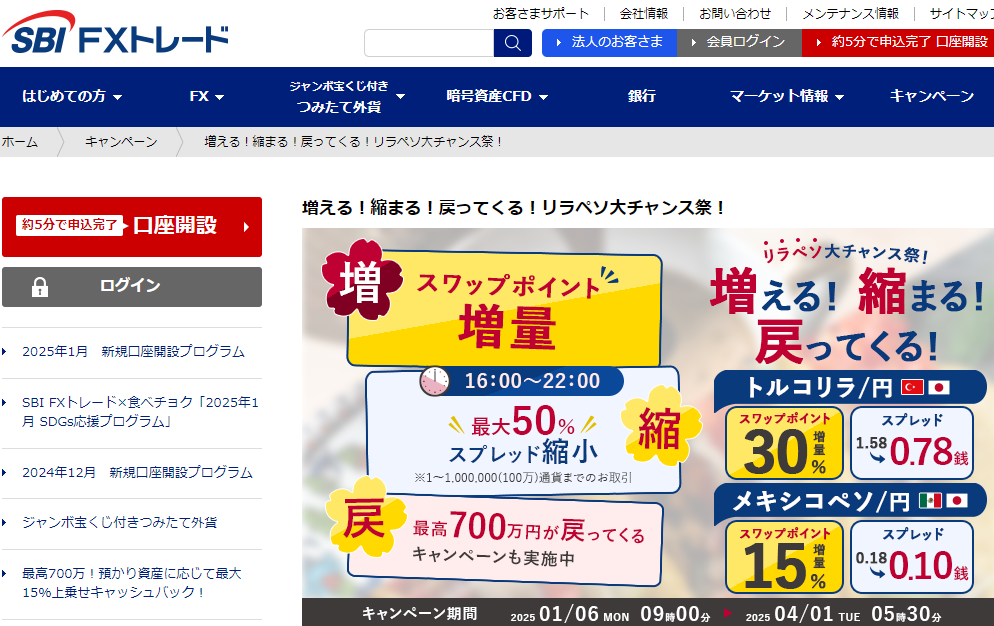Click the arrow on the red 口座開設 sidebar button
This screenshot has width=994, height=626.
click(x=247, y=227)
